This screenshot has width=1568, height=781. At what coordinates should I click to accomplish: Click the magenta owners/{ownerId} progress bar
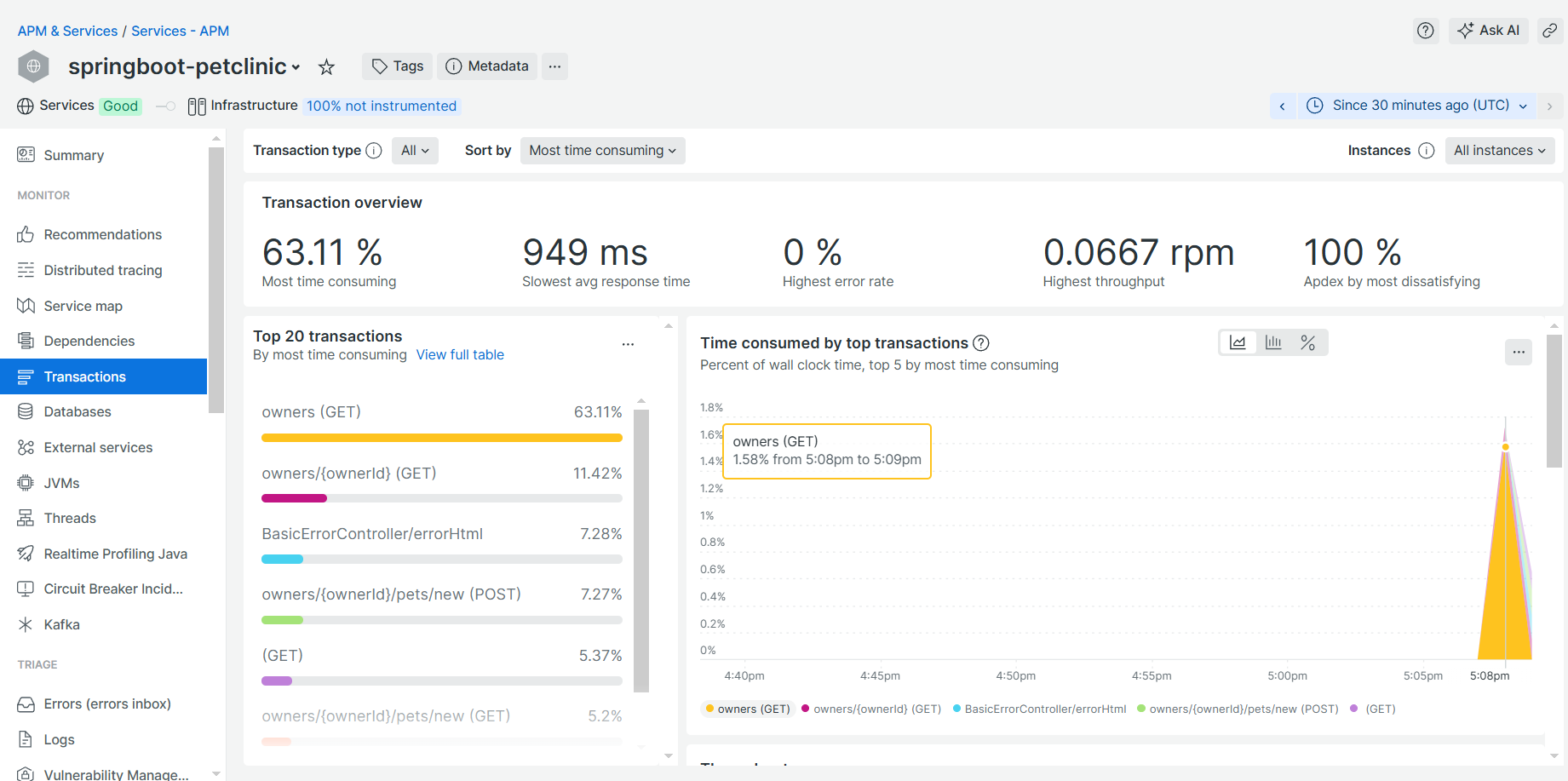click(x=294, y=498)
